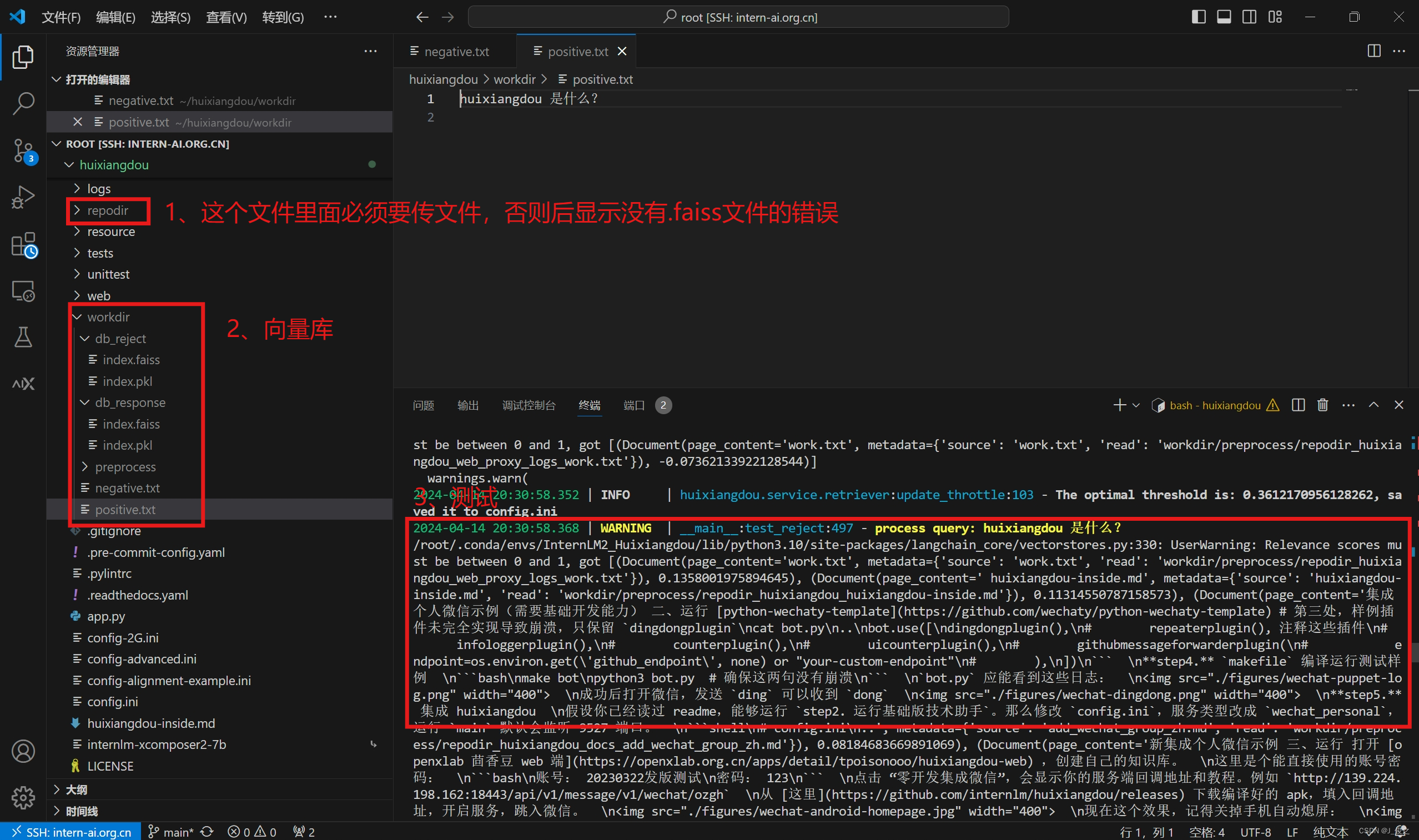The width and height of the screenshot is (1419, 840).
Task: Split the editor to the right
Action: pos(1373,51)
